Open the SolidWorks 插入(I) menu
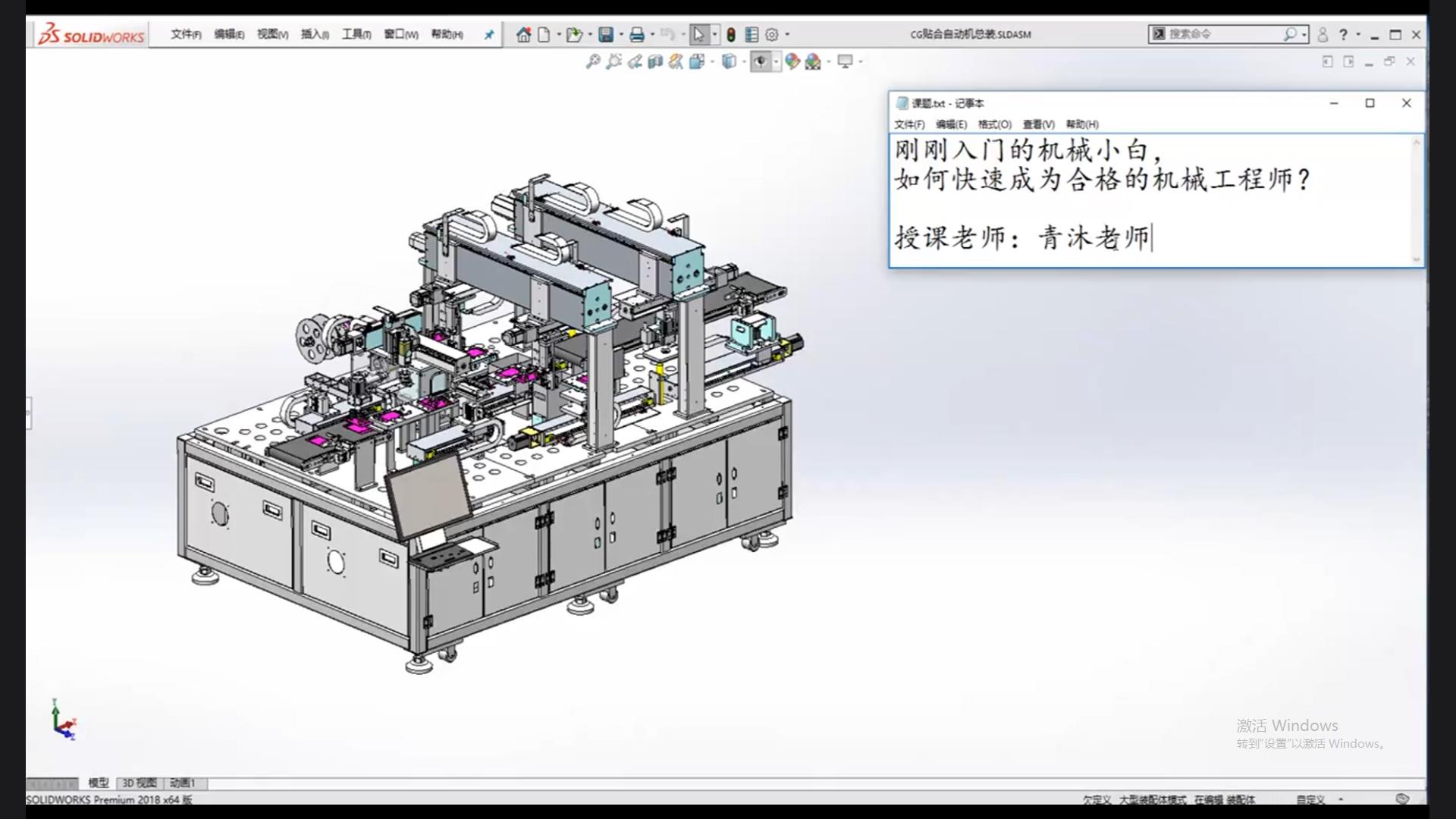The image size is (1456, 819). [315, 35]
